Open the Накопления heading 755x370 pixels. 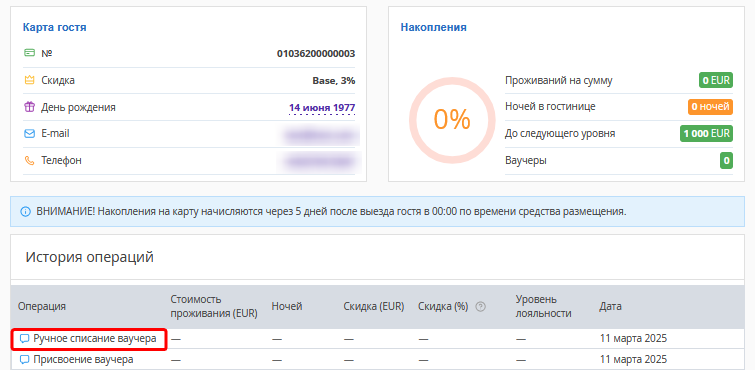coord(433,27)
